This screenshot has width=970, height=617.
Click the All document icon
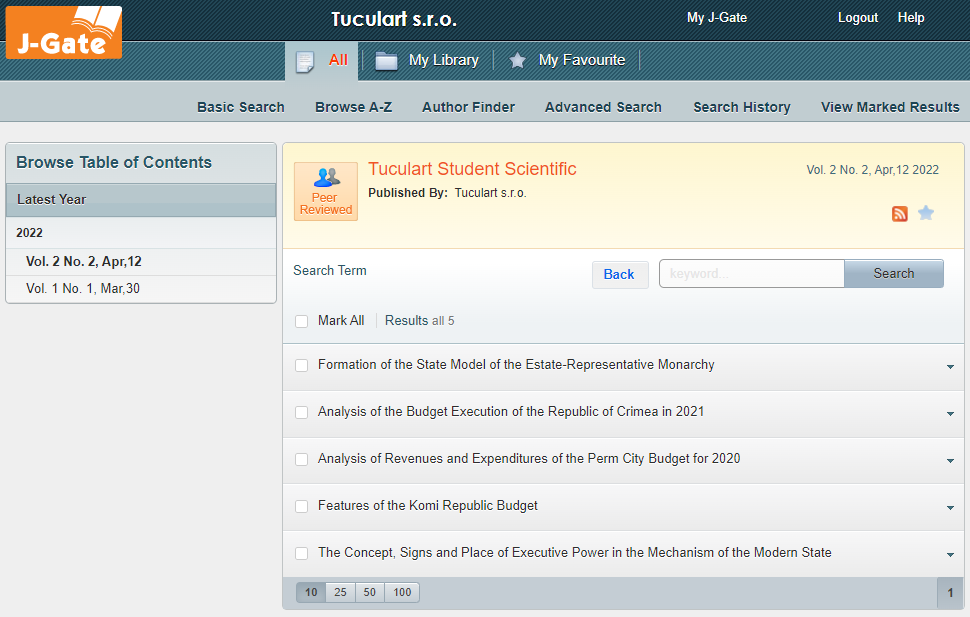pyautogui.click(x=305, y=61)
